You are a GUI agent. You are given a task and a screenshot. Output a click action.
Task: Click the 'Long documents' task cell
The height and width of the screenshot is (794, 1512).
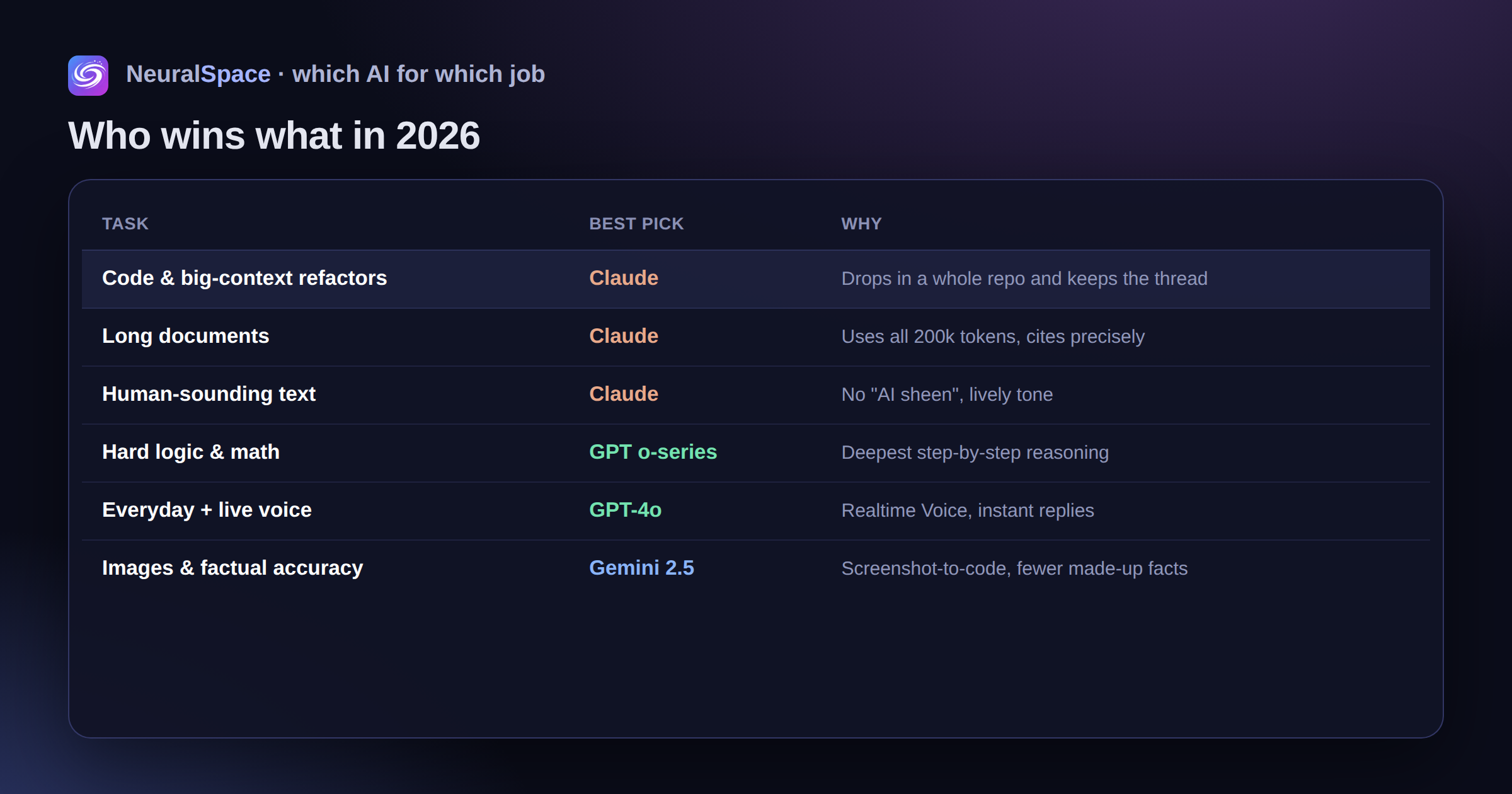point(186,336)
